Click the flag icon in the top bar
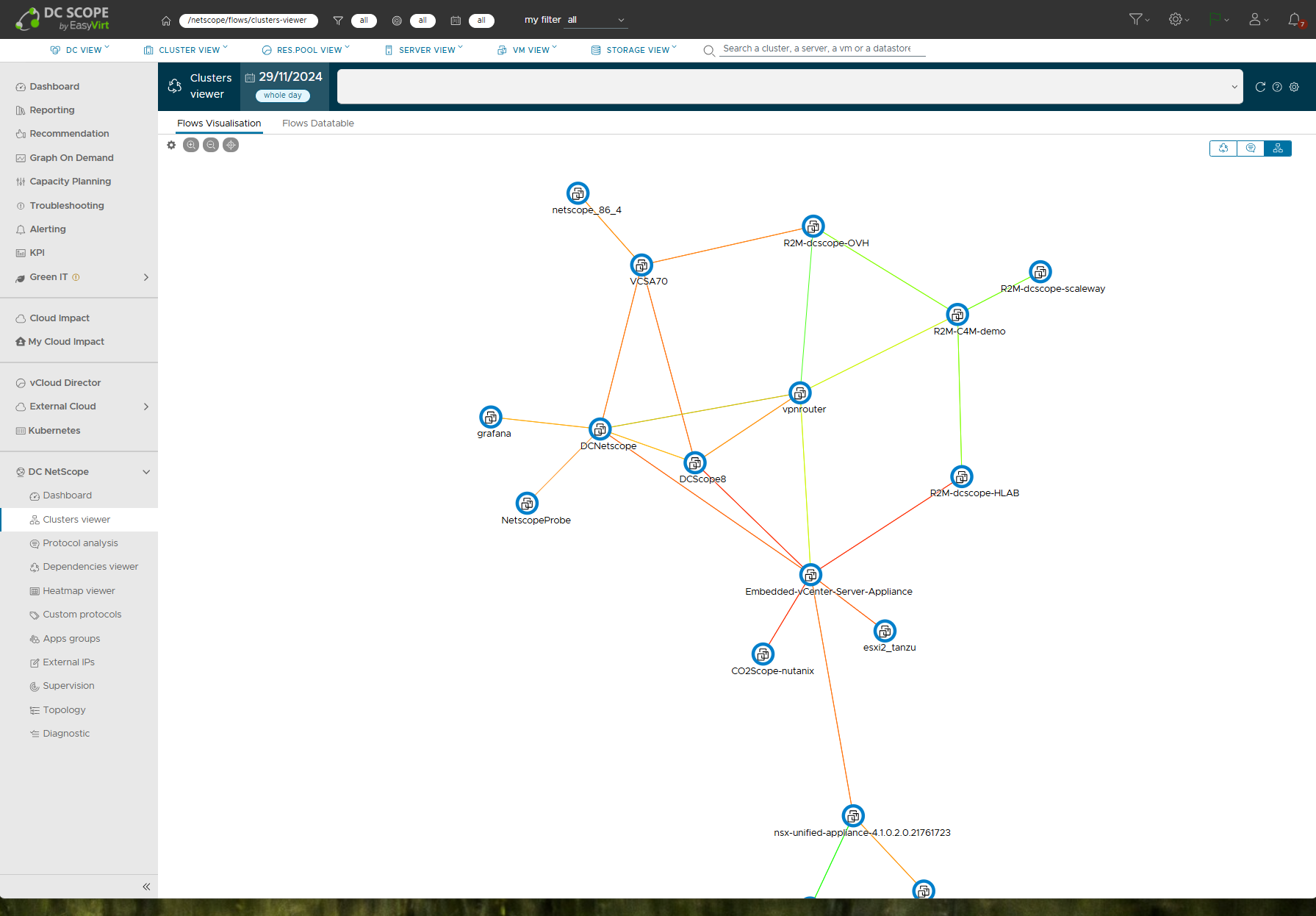The width and height of the screenshot is (1316, 916). (x=1216, y=19)
